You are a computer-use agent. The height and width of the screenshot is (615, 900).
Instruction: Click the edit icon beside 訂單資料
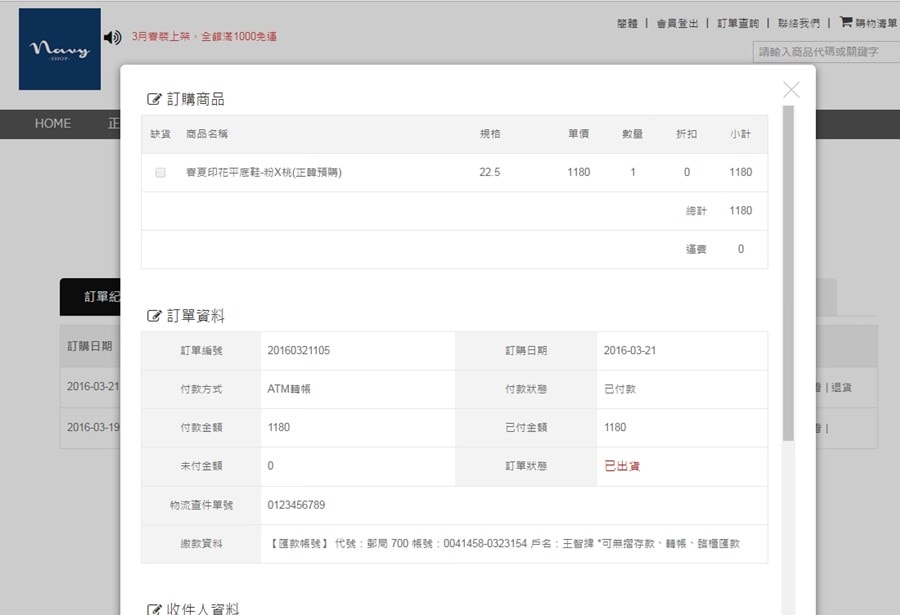154,316
